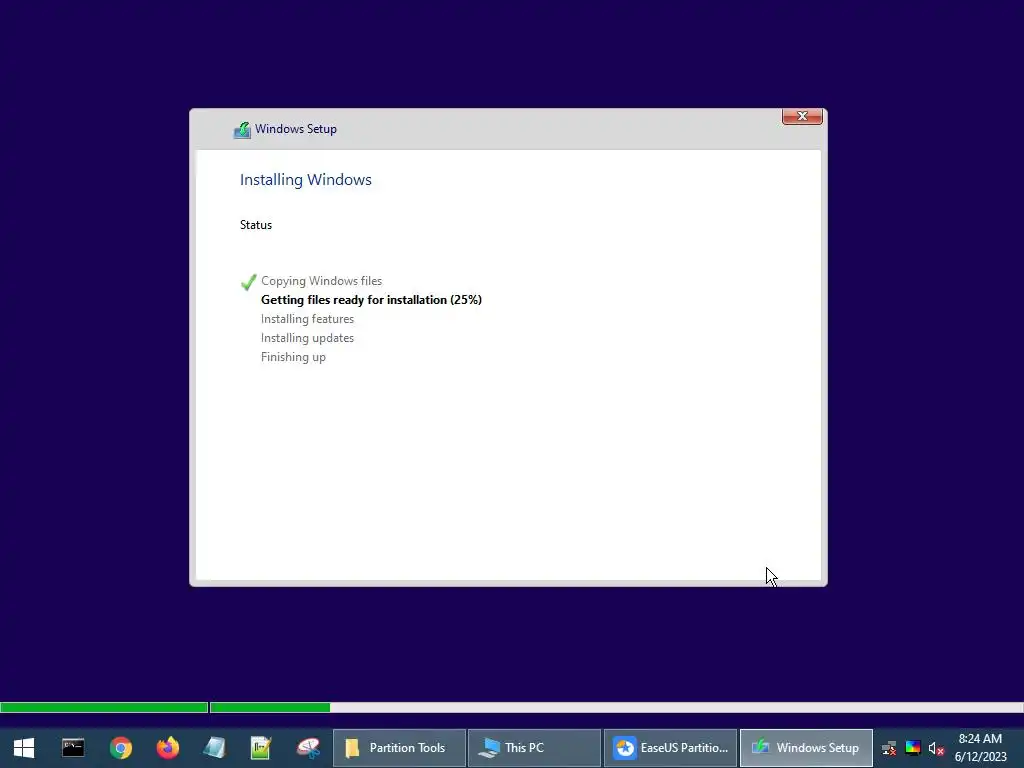Click 'Getting files ready for installation (25%)'
The height and width of the screenshot is (768, 1024).
(371, 300)
